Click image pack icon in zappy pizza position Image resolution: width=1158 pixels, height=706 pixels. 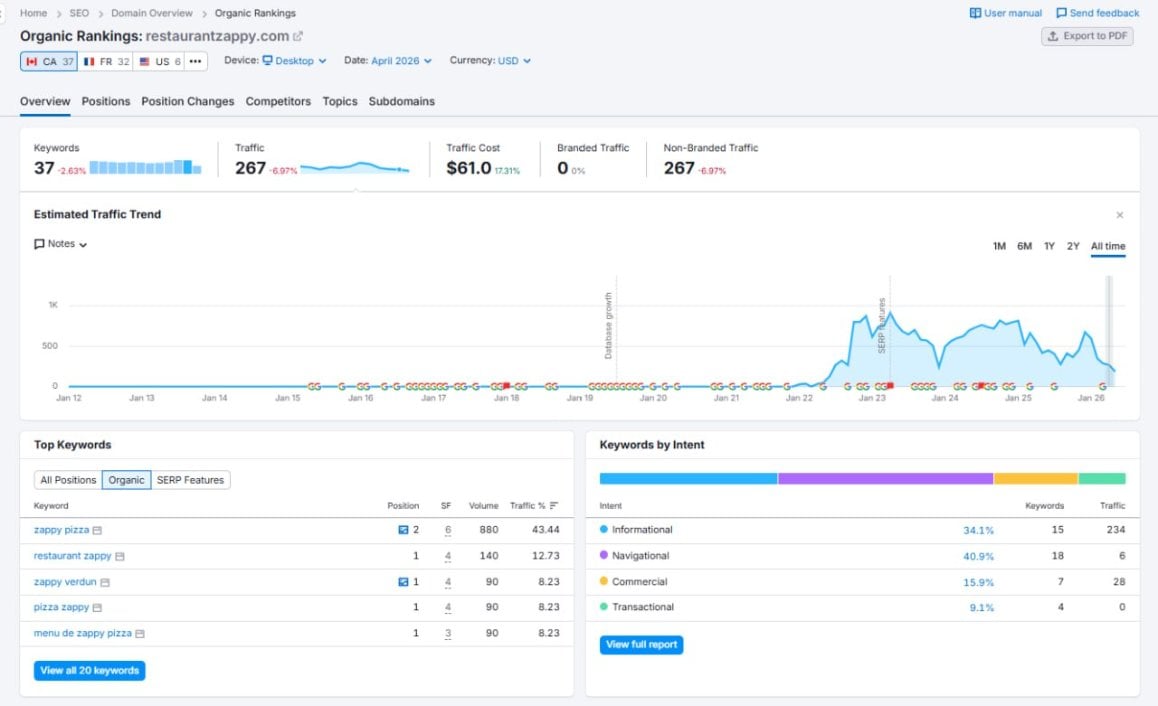pyautogui.click(x=403, y=530)
